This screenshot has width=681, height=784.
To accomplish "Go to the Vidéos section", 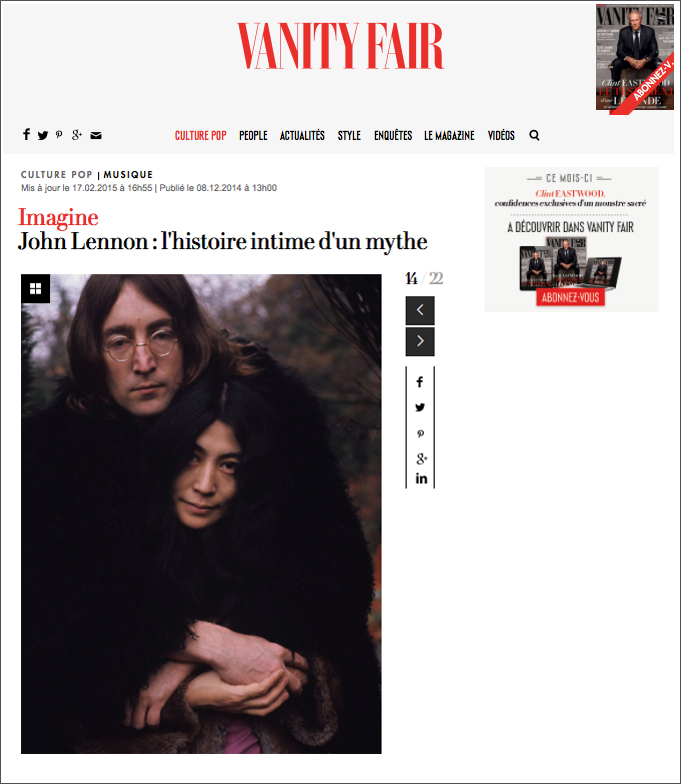I will point(501,136).
